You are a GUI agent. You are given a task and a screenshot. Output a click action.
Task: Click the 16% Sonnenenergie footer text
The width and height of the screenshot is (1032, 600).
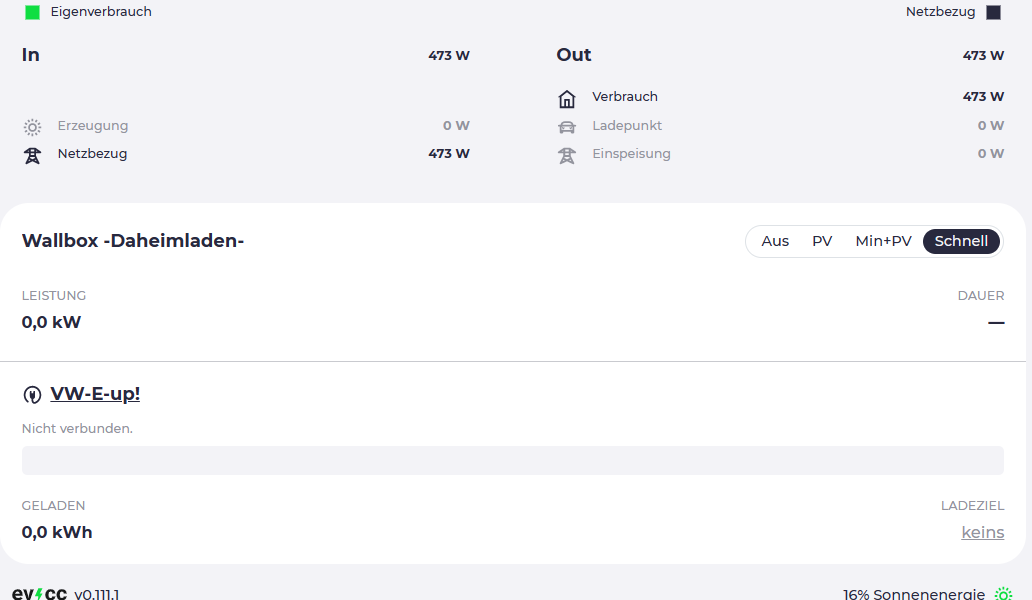tap(914, 594)
